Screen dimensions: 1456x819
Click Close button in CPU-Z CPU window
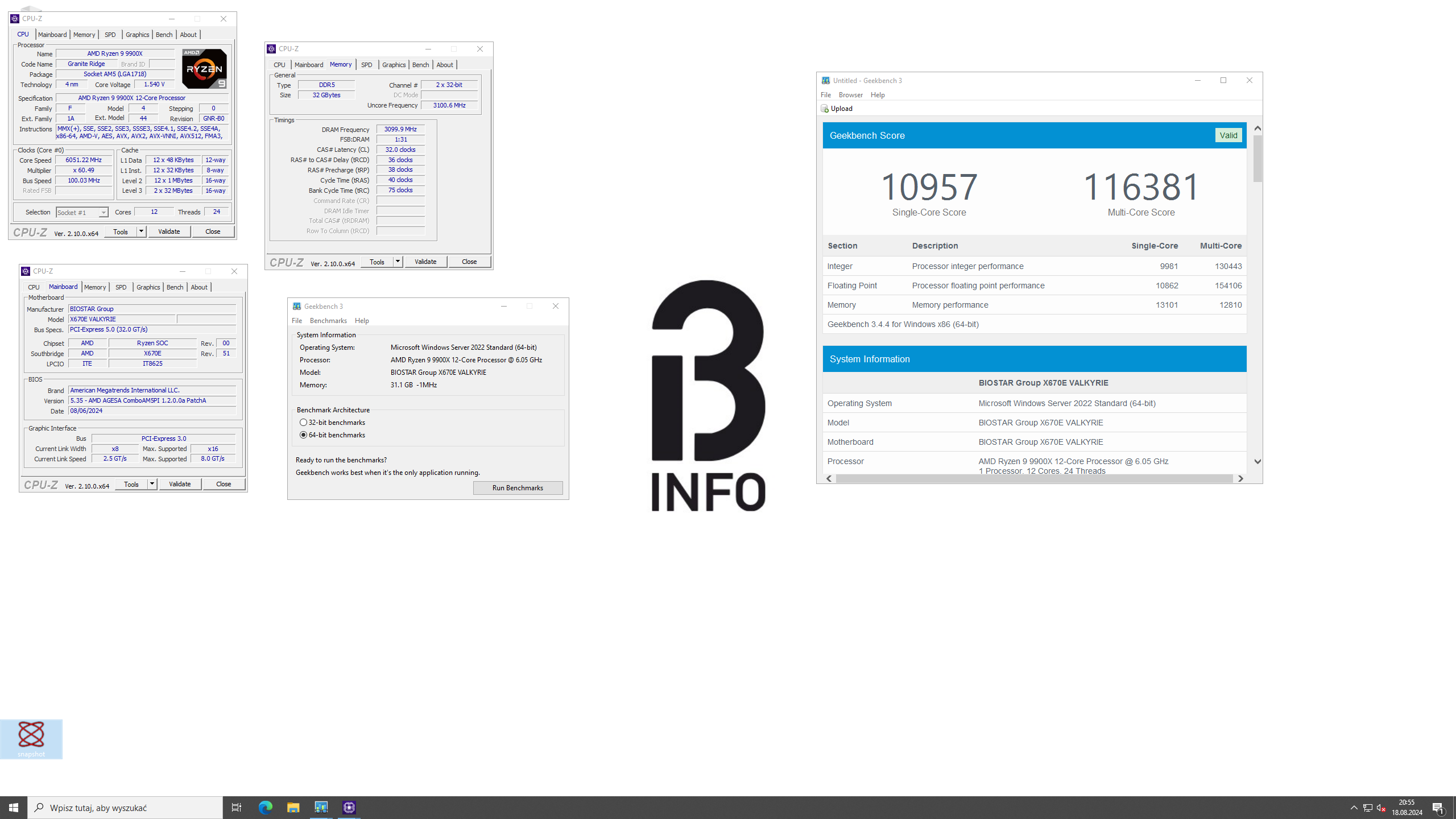click(213, 231)
